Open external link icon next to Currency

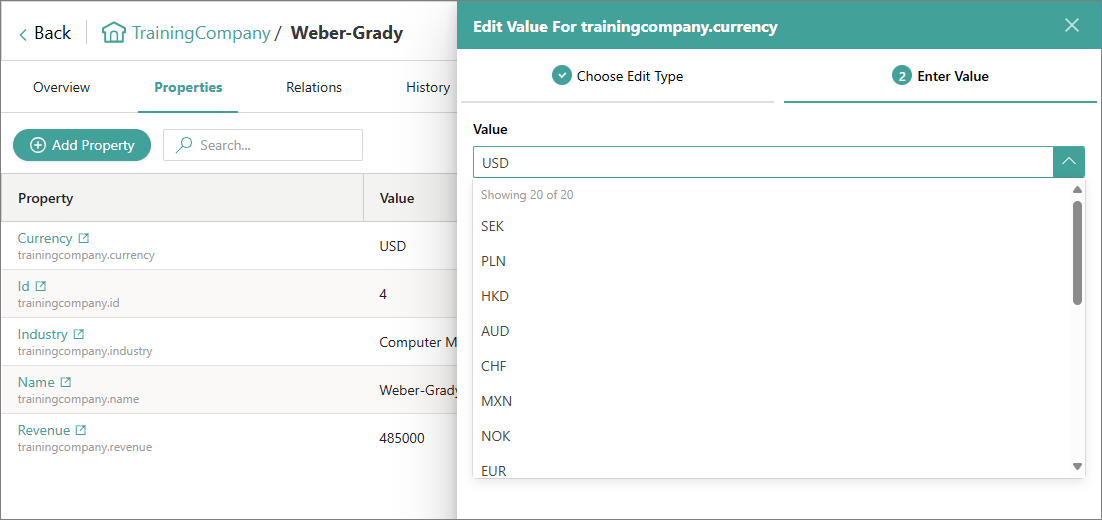(x=84, y=238)
